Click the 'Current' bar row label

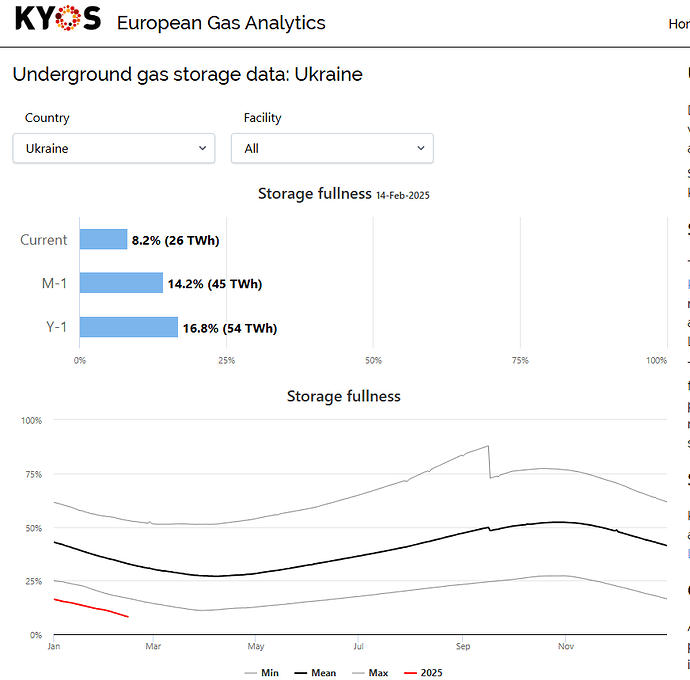pyautogui.click(x=44, y=240)
